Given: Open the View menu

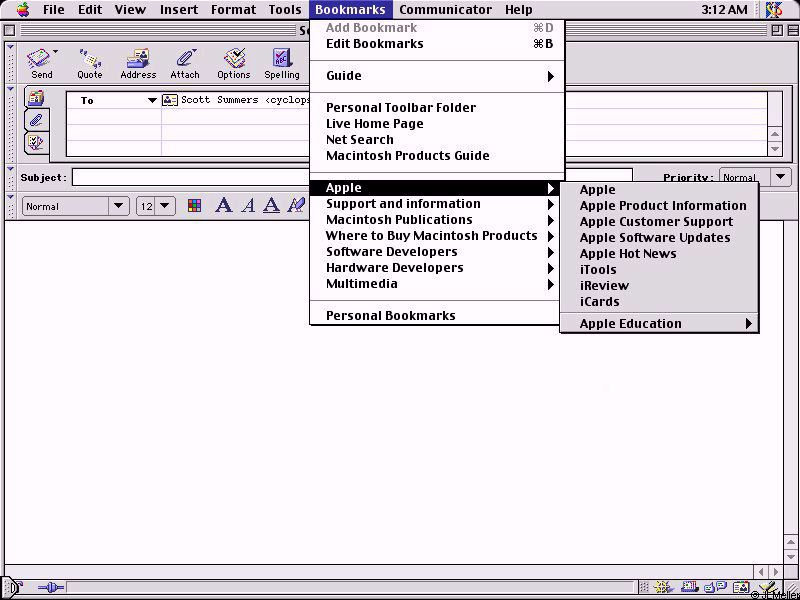Looking at the screenshot, I should pyautogui.click(x=130, y=10).
